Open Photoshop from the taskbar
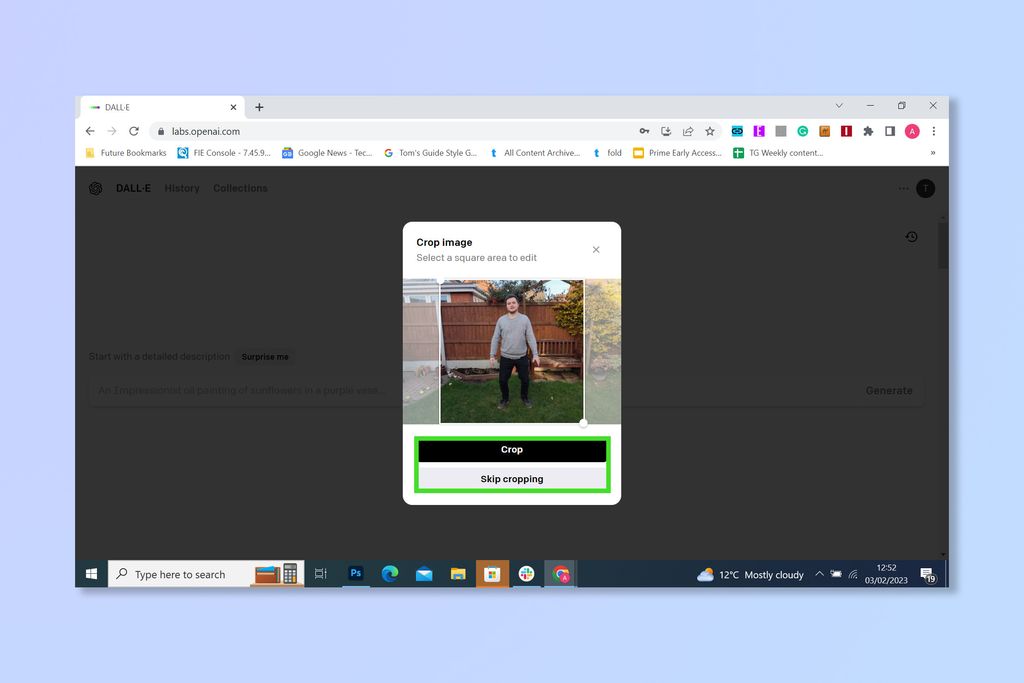Screen dimensions: 1024x683 [x=356, y=574]
